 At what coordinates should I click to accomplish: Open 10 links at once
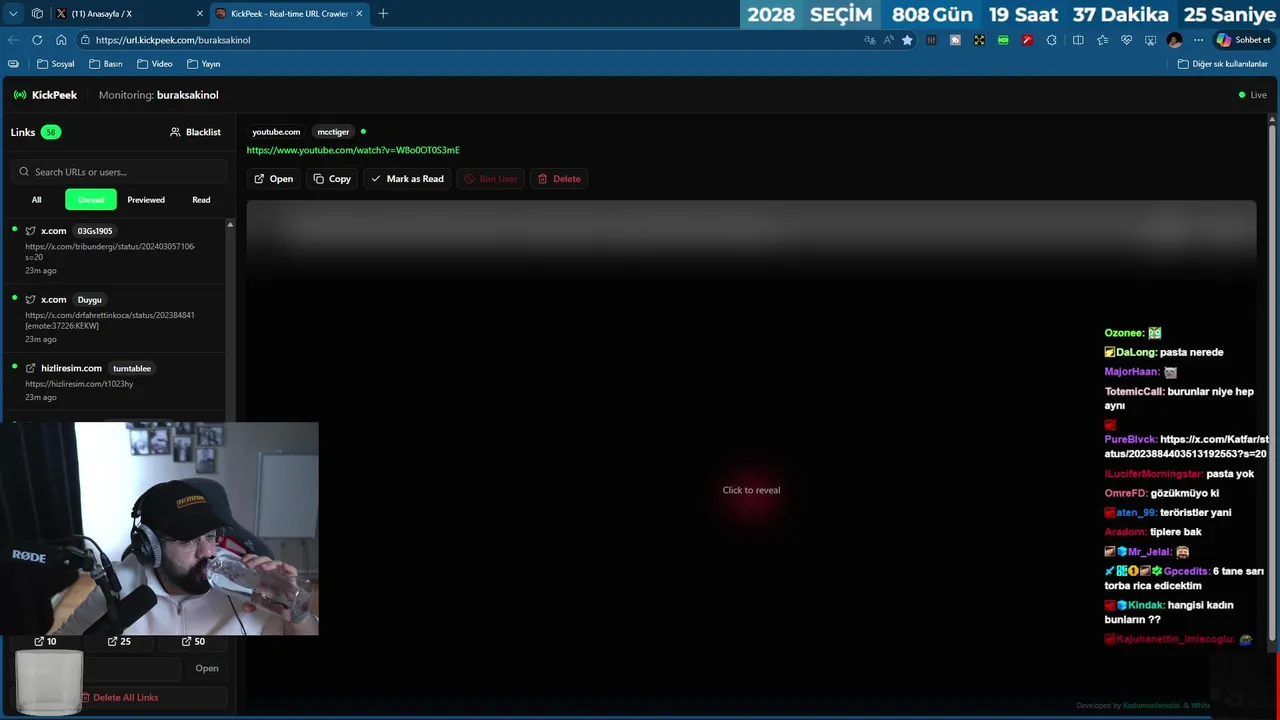point(45,641)
